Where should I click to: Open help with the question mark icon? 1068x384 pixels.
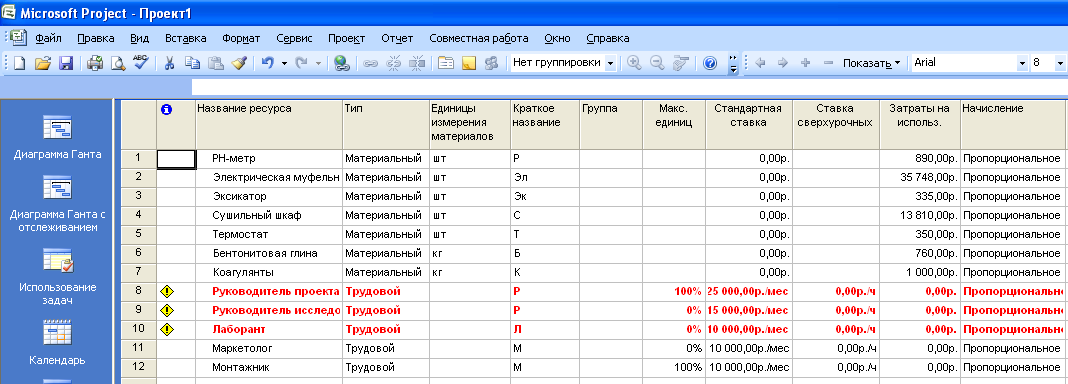[710, 63]
